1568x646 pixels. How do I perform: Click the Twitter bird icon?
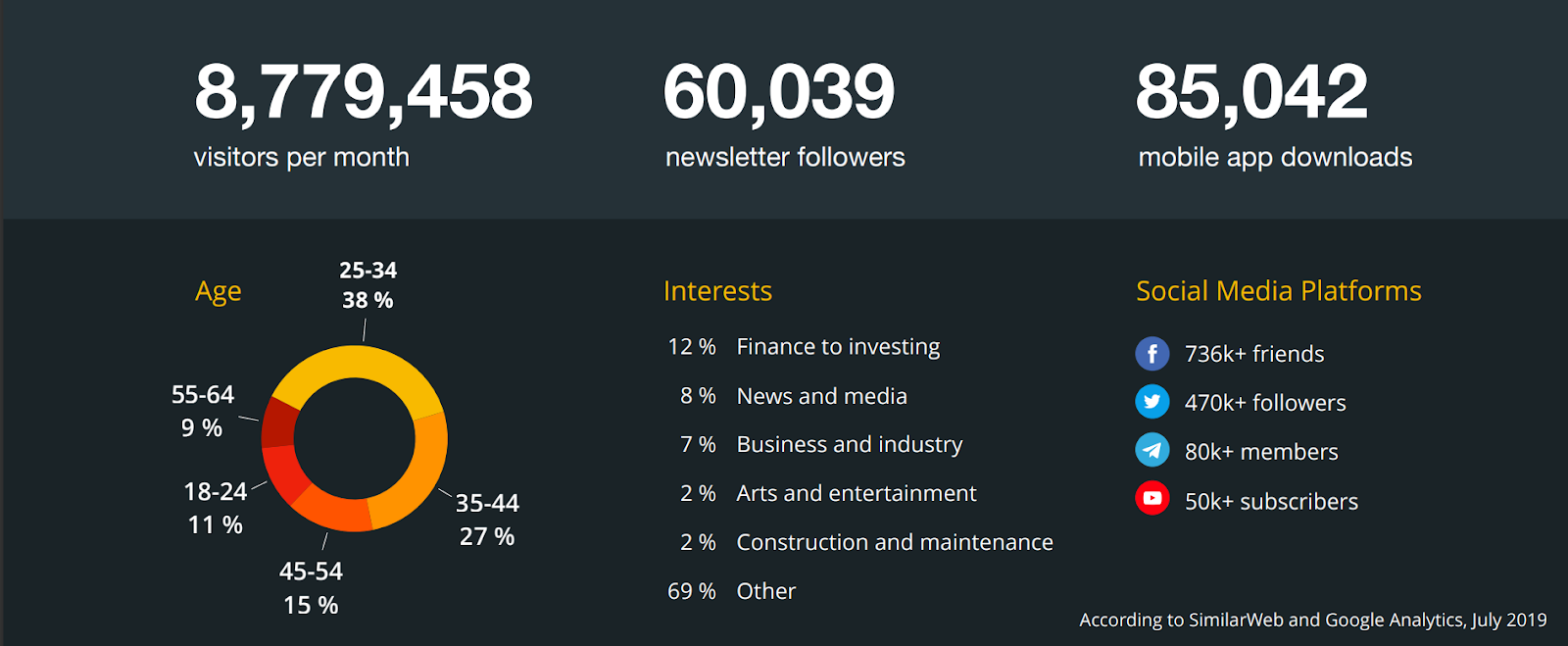1152,402
